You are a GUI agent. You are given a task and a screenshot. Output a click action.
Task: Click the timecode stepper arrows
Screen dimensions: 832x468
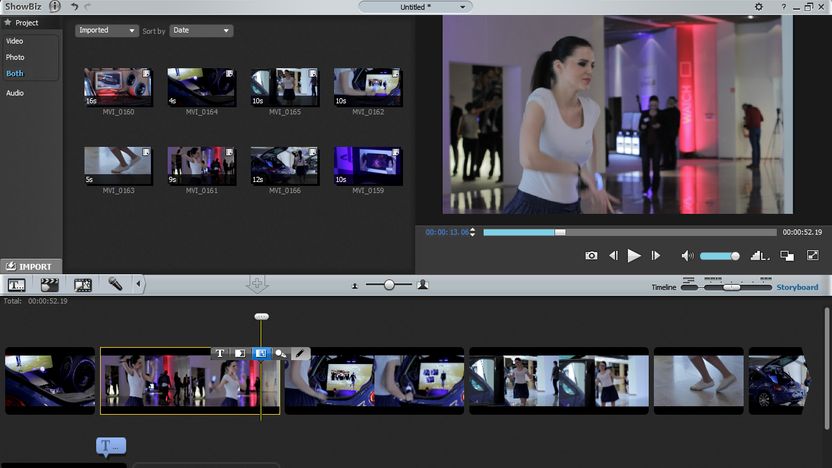click(x=472, y=232)
